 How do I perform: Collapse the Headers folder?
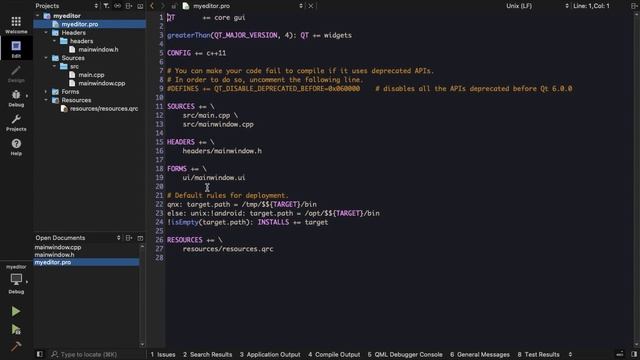[46, 33]
